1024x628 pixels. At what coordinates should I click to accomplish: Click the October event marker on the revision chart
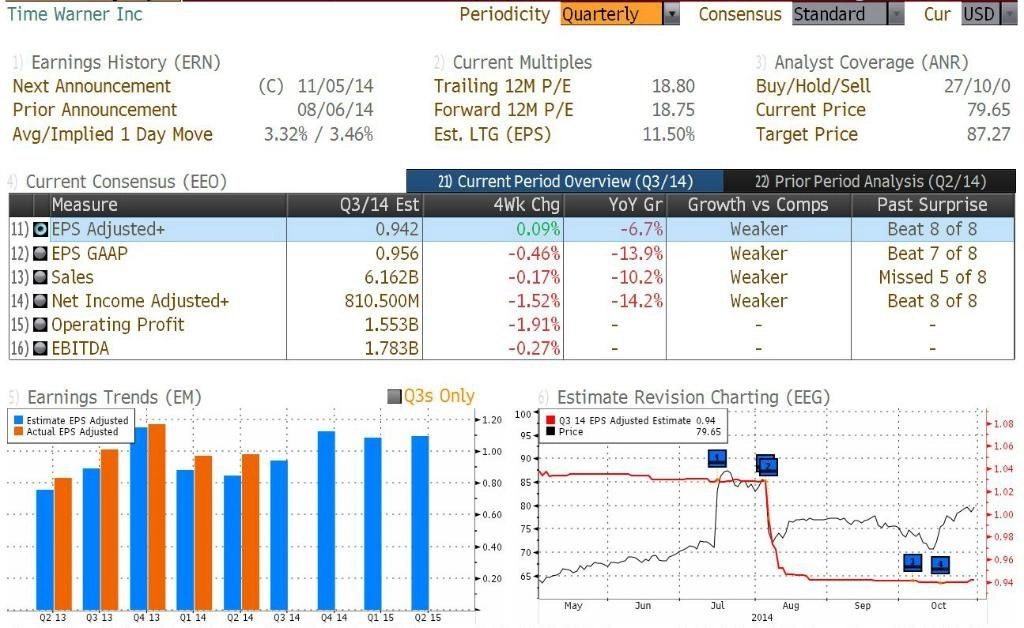pyautogui.click(x=940, y=564)
